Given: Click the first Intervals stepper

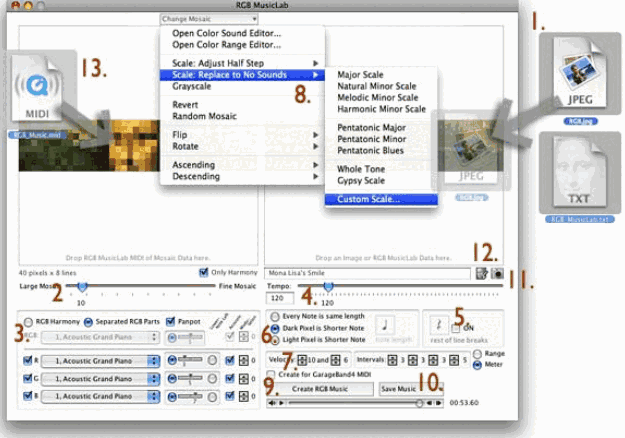Looking at the screenshot, I should [x=392, y=360].
